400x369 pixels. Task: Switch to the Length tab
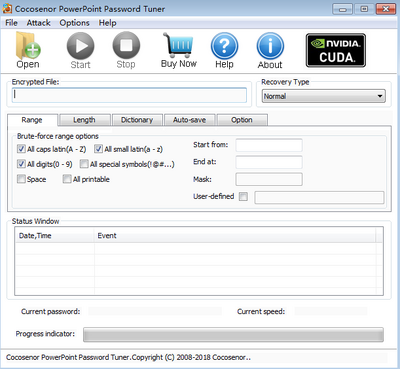pos(84,120)
